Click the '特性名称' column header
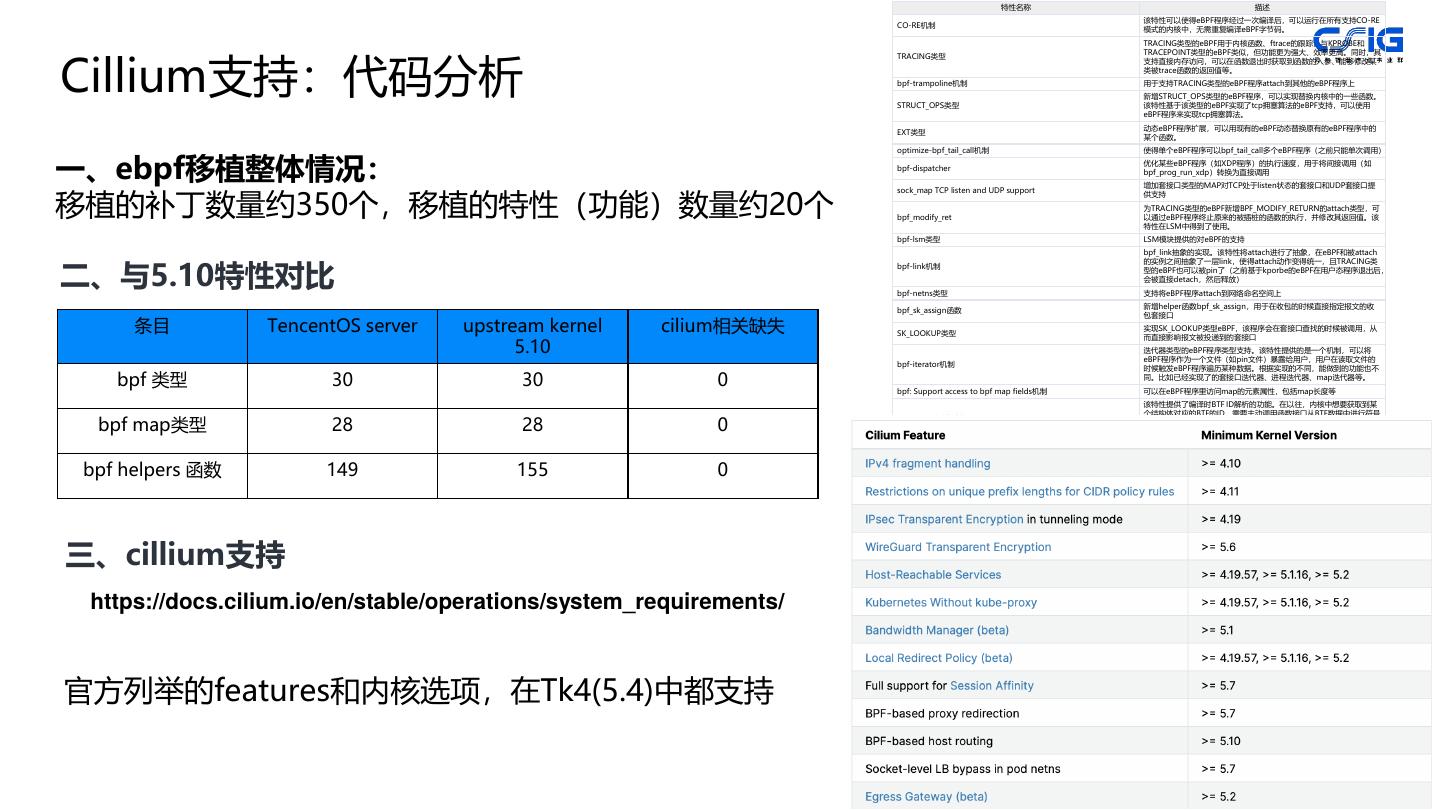Viewport: 1440px width, 810px height. (1015, 8)
